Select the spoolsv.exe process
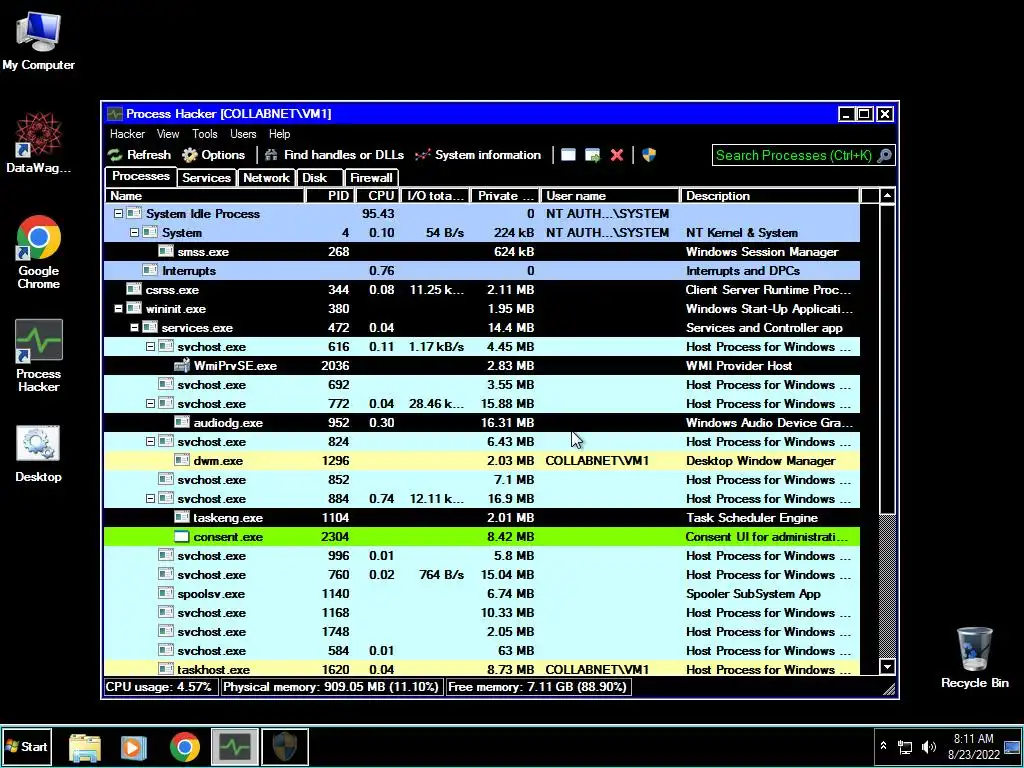 pos(482,594)
